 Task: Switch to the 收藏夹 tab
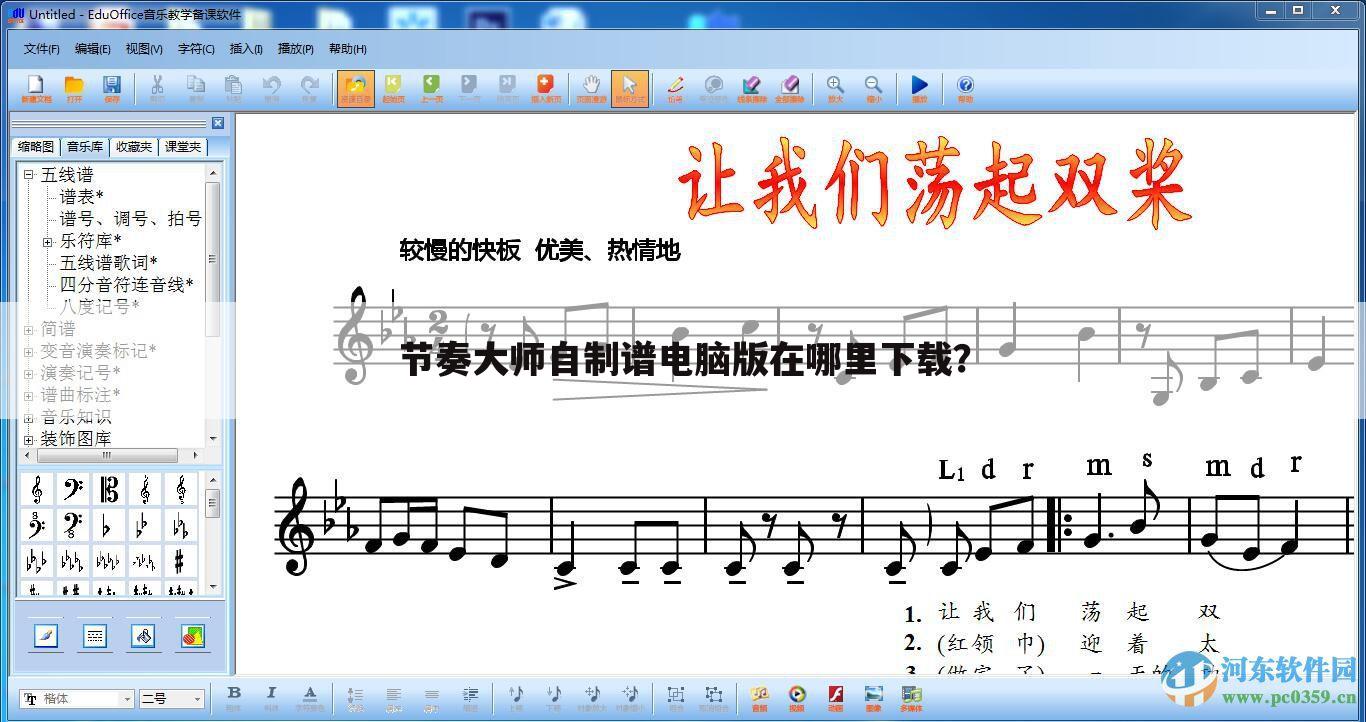click(x=134, y=147)
